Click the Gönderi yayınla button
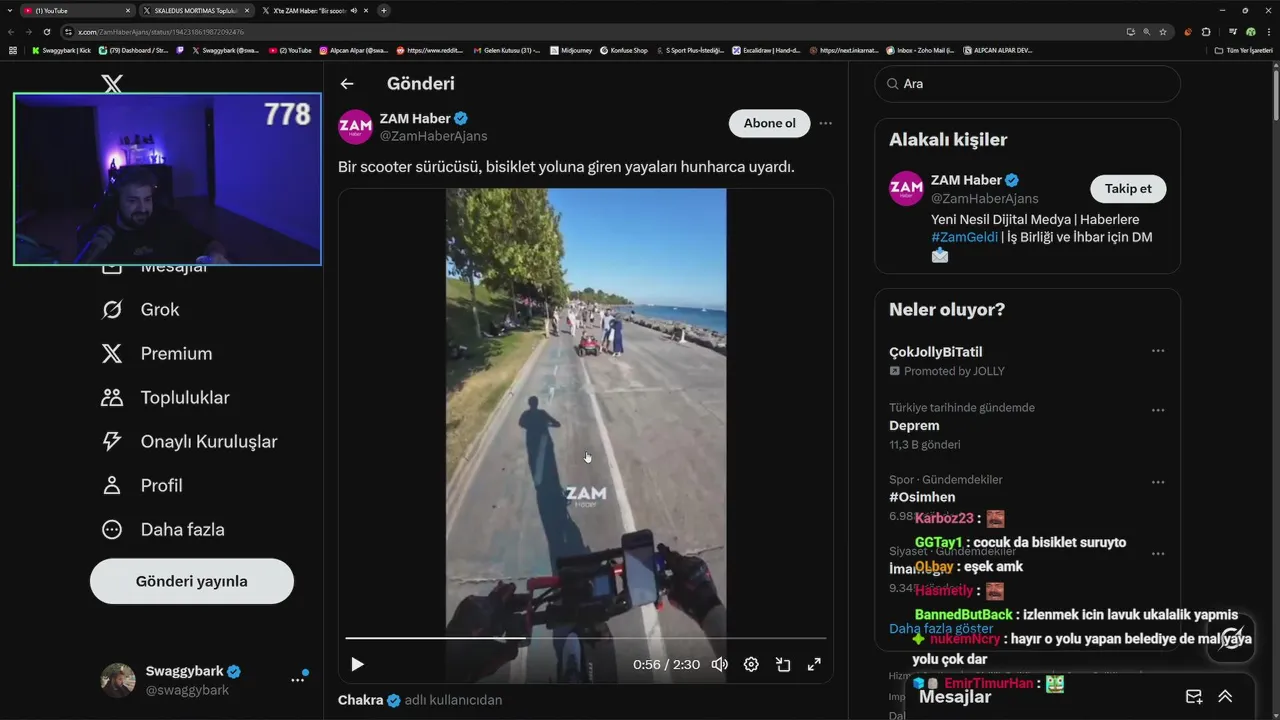The image size is (1280, 720). (x=192, y=581)
